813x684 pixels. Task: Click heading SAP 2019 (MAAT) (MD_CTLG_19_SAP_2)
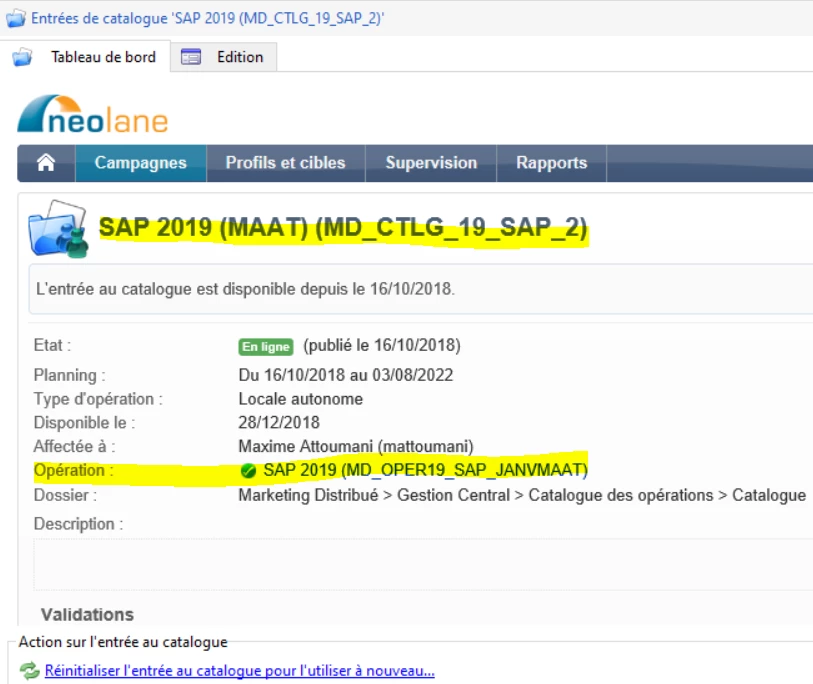click(343, 228)
